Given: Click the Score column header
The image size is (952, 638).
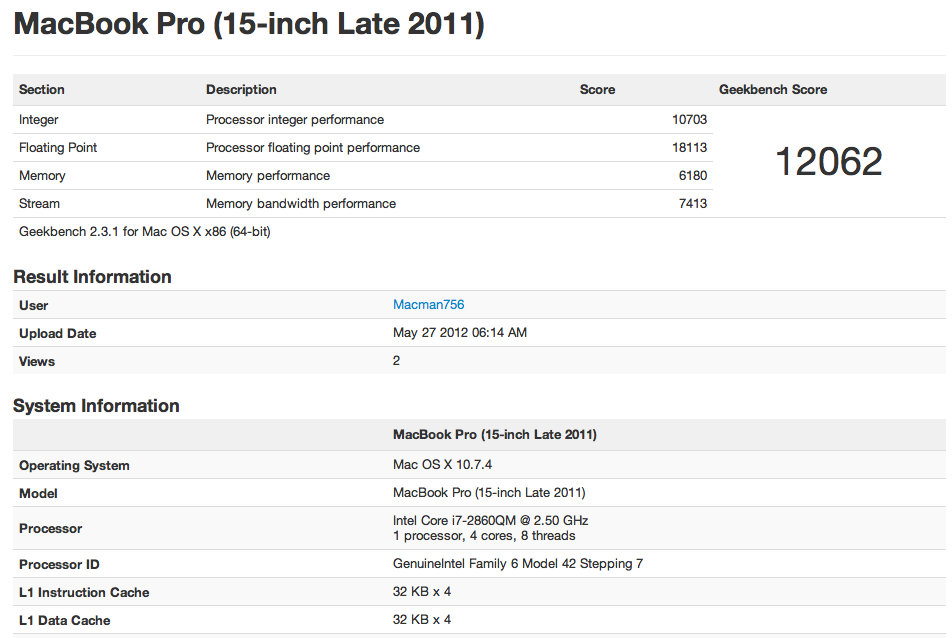Looking at the screenshot, I should [597, 90].
